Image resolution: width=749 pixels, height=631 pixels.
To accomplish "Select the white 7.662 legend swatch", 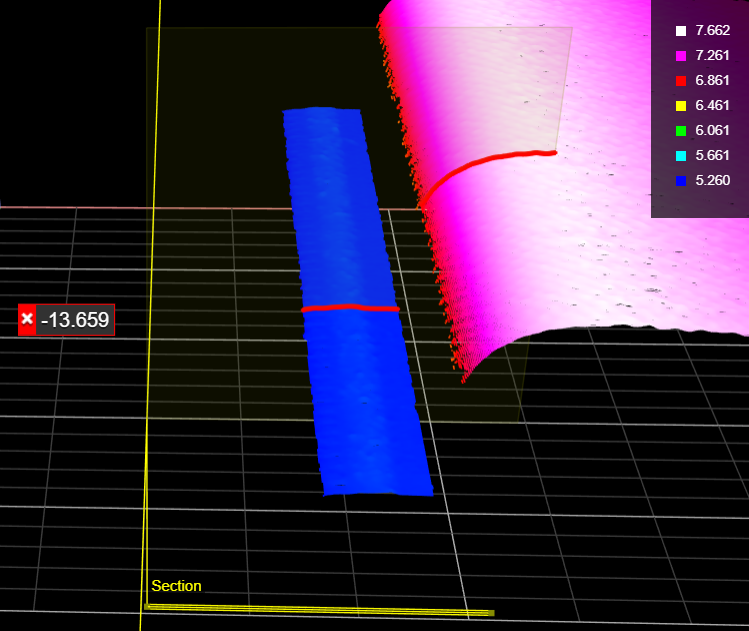I will click(x=681, y=31).
